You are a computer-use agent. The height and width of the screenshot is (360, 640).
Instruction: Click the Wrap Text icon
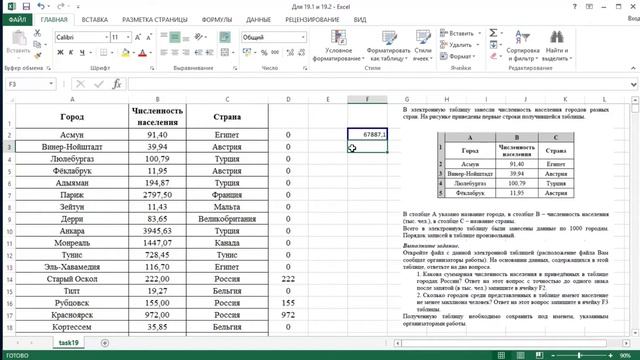tap(224, 37)
